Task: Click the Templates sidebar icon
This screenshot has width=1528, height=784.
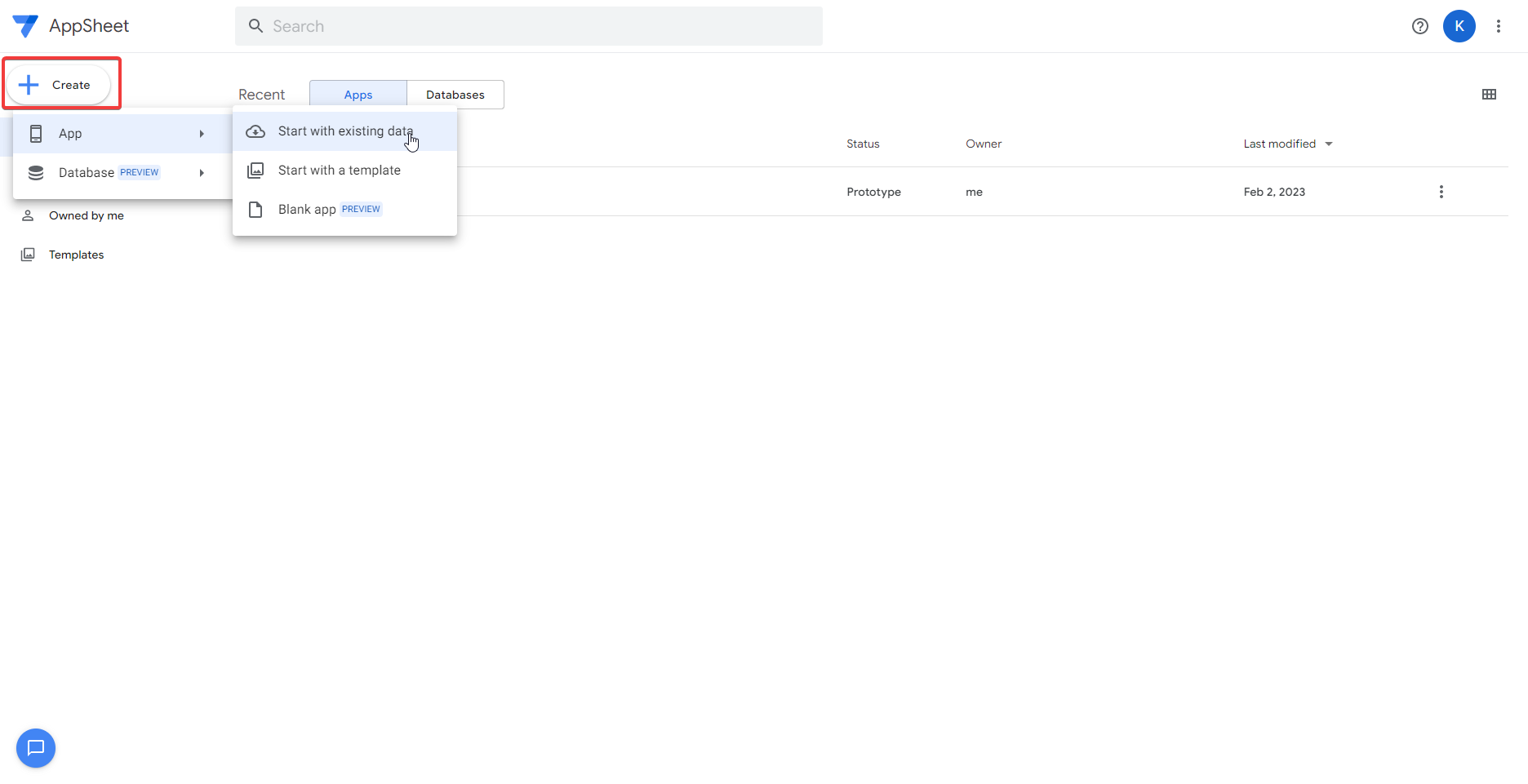Action: pos(28,255)
